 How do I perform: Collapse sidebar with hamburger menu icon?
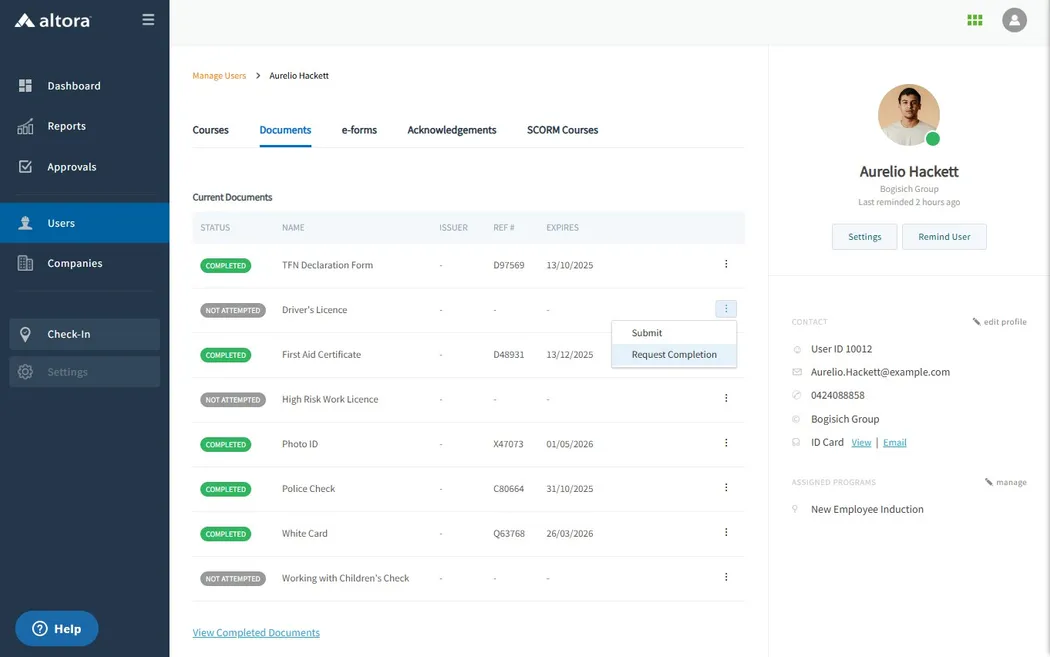(x=148, y=19)
